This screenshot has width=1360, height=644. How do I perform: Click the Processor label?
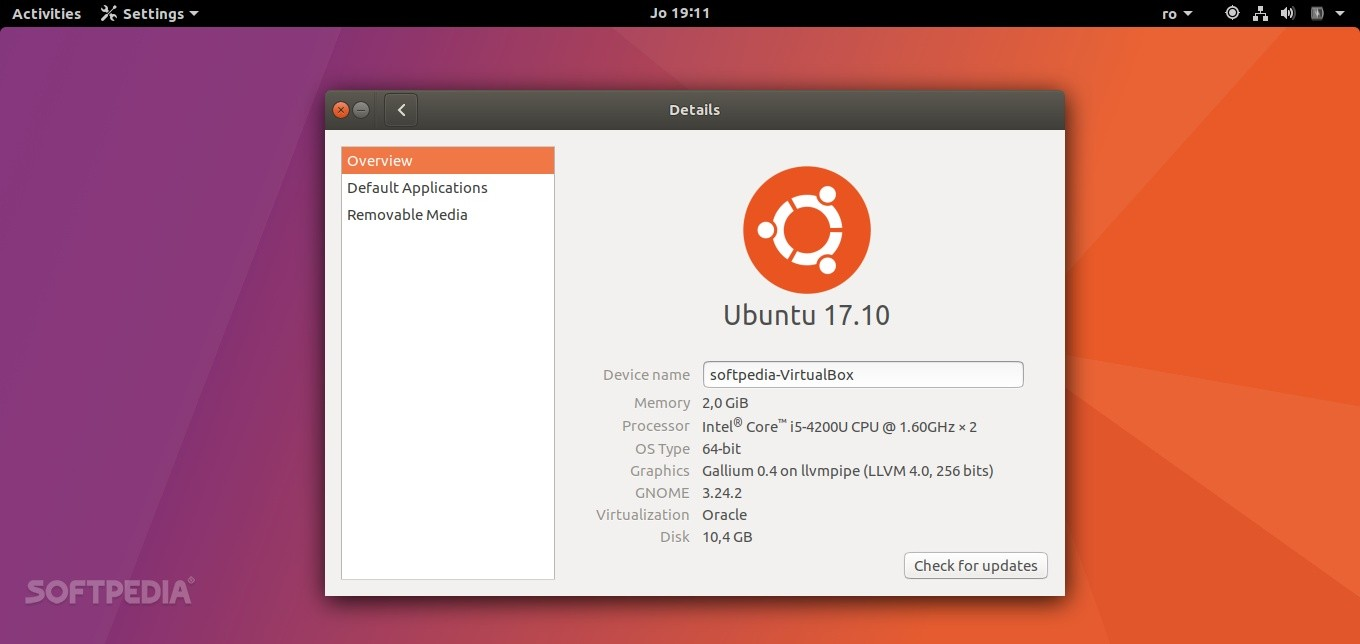(x=656, y=426)
